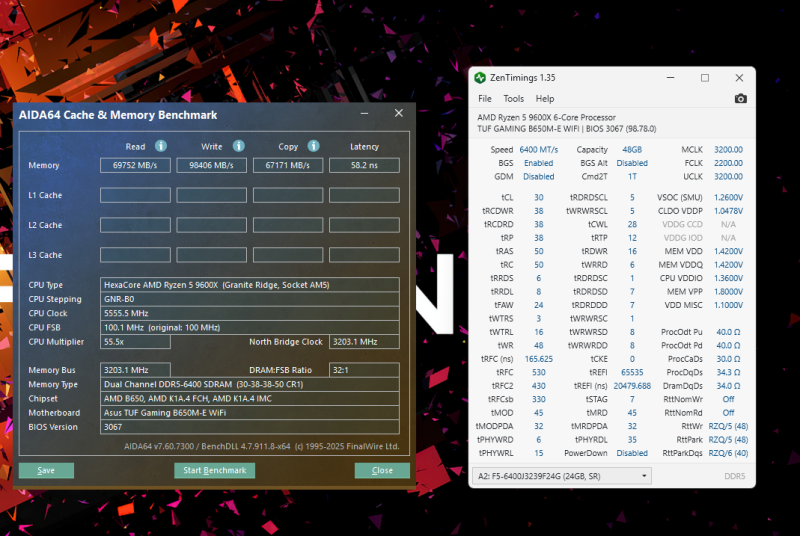
Task: Click the tREFI (ns) value 20479.688
Action: 632,386
